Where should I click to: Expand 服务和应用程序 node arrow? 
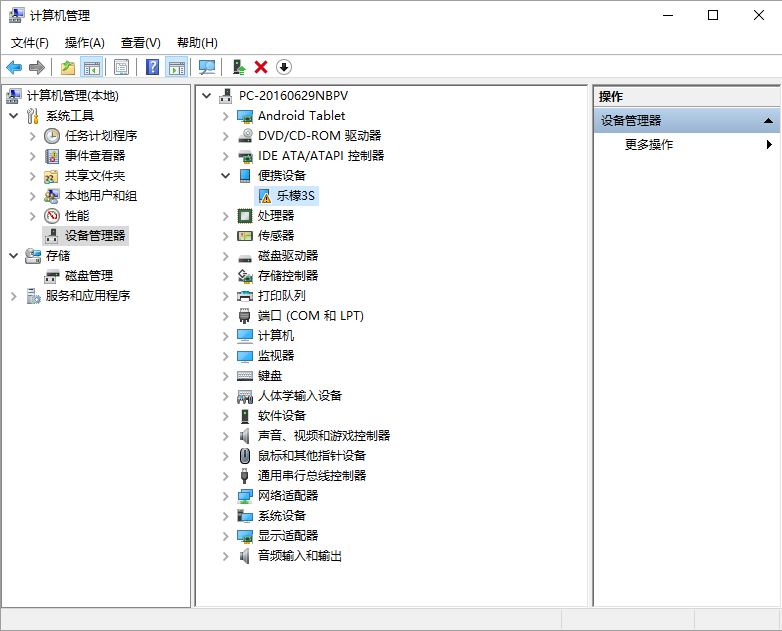[x=14, y=296]
